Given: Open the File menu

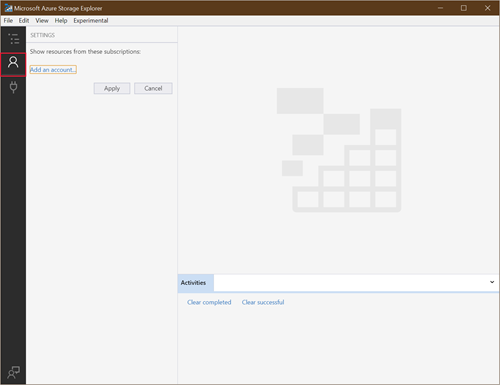Looking at the screenshot, I should pyautogui.click(x=8, y=21).
